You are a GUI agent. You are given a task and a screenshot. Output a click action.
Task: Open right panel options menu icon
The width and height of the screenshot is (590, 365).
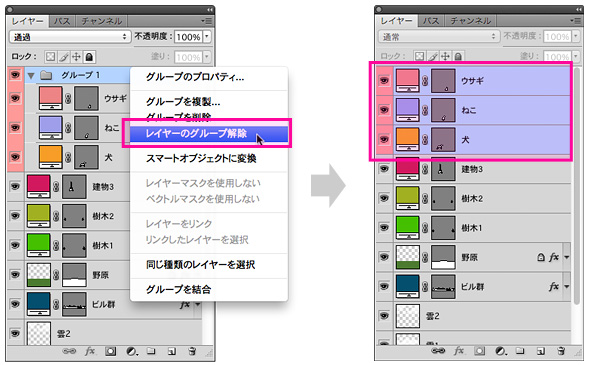pyautogui.click(x=575, y=20)
